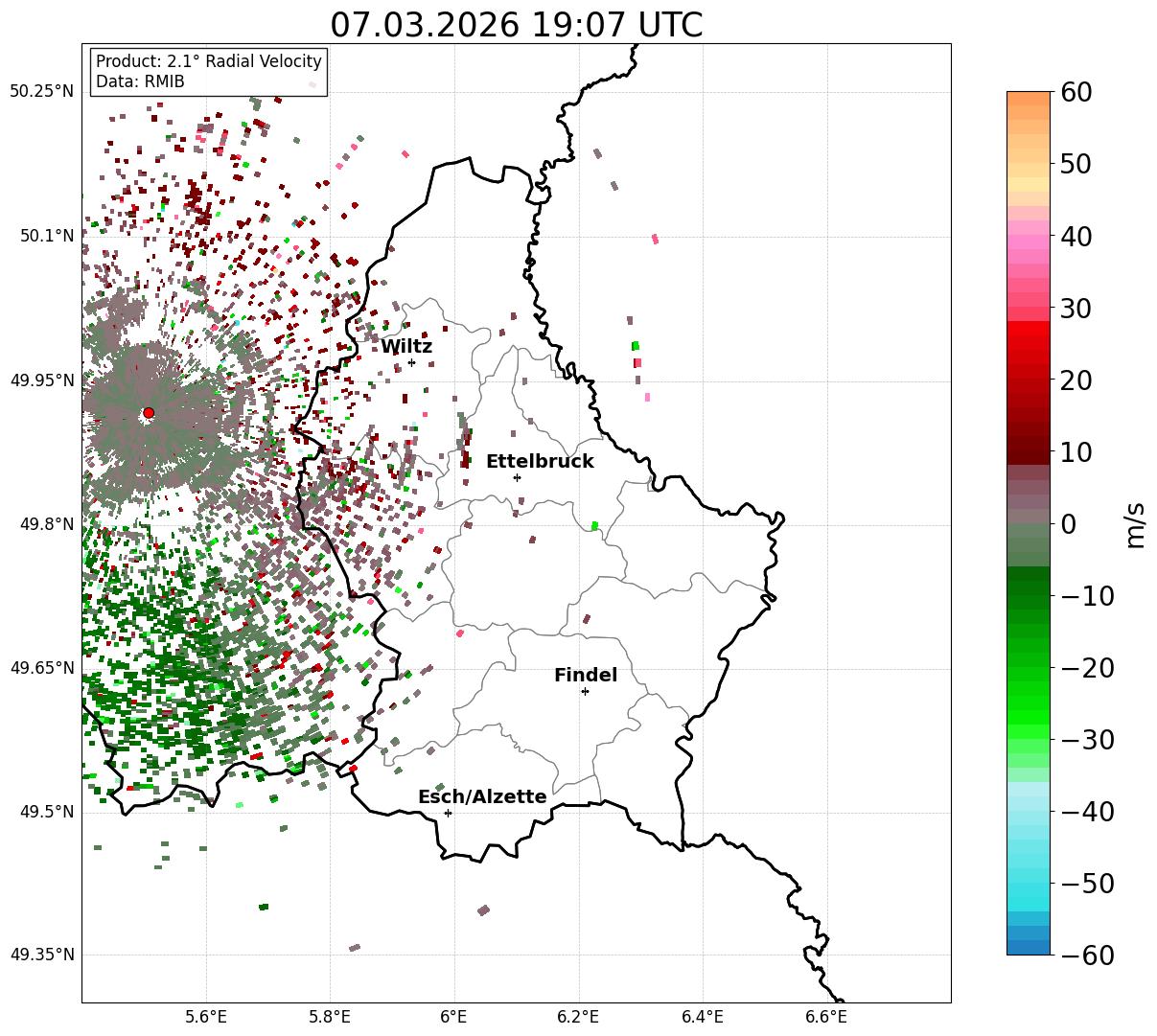Viewport: 1157px width, 1036px height.
Task: Click the Data: RMIB text
Action: (140, 81)
